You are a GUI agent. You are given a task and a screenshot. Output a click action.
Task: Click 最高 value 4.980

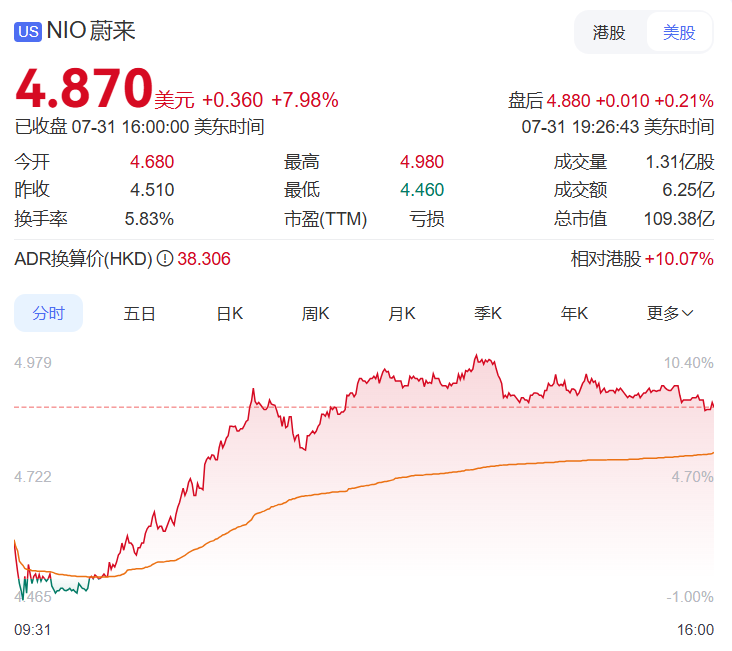(x=422, y=162)
